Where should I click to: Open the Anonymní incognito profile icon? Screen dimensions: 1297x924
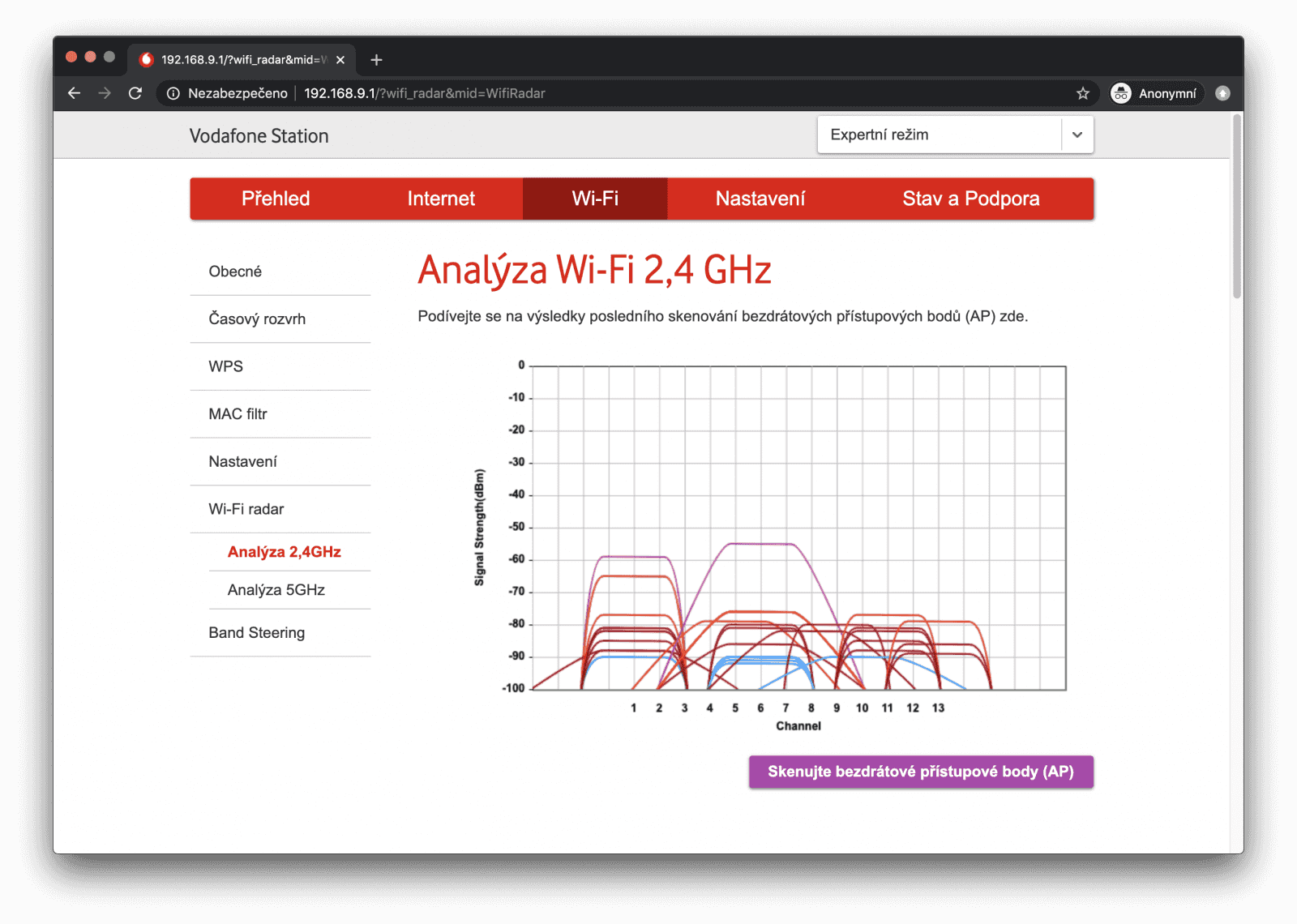click(1121, 93)
